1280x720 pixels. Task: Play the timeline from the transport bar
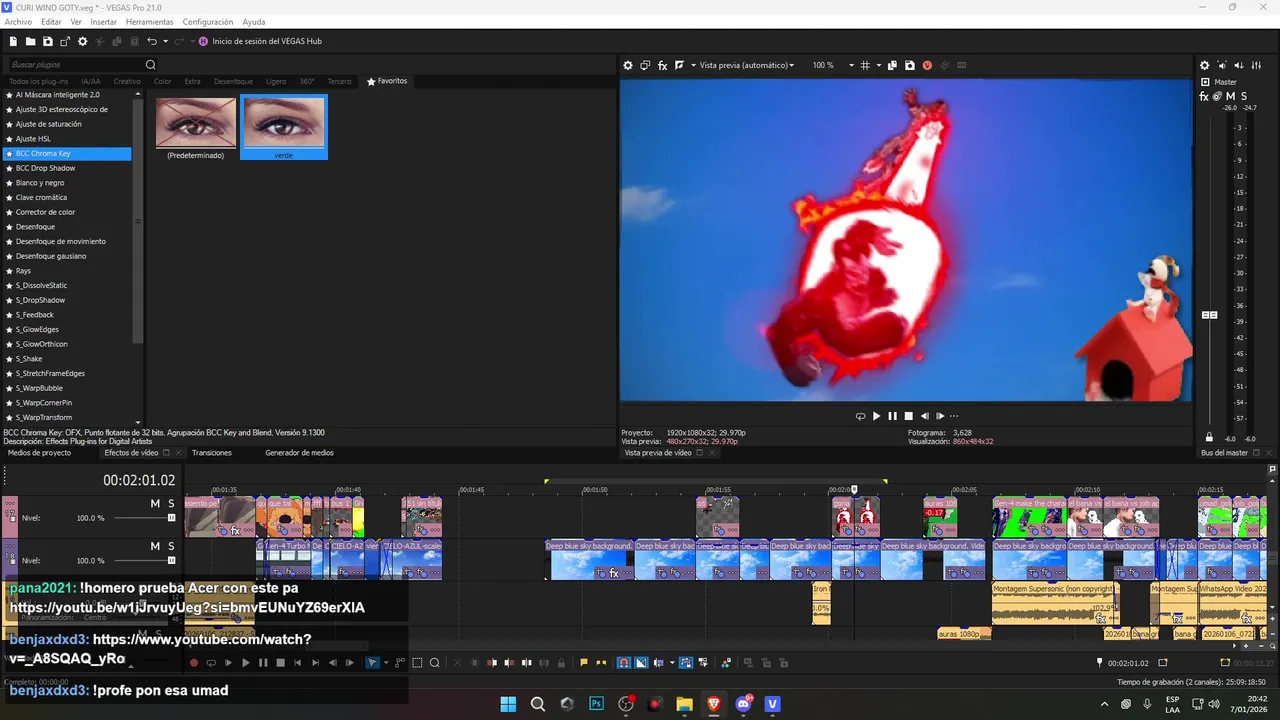[246, 662]
